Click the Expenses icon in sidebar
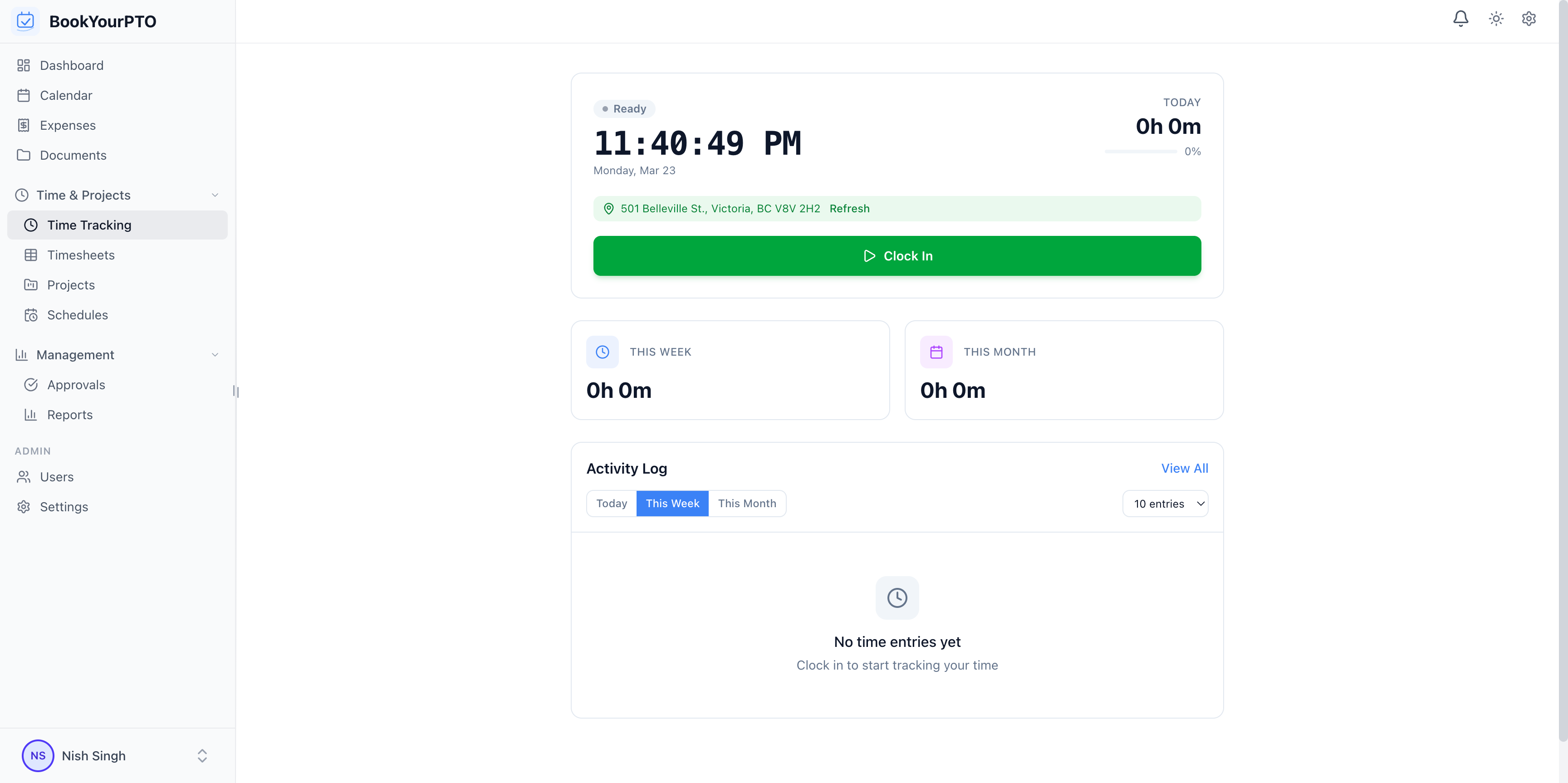 (x=24, y=125)
